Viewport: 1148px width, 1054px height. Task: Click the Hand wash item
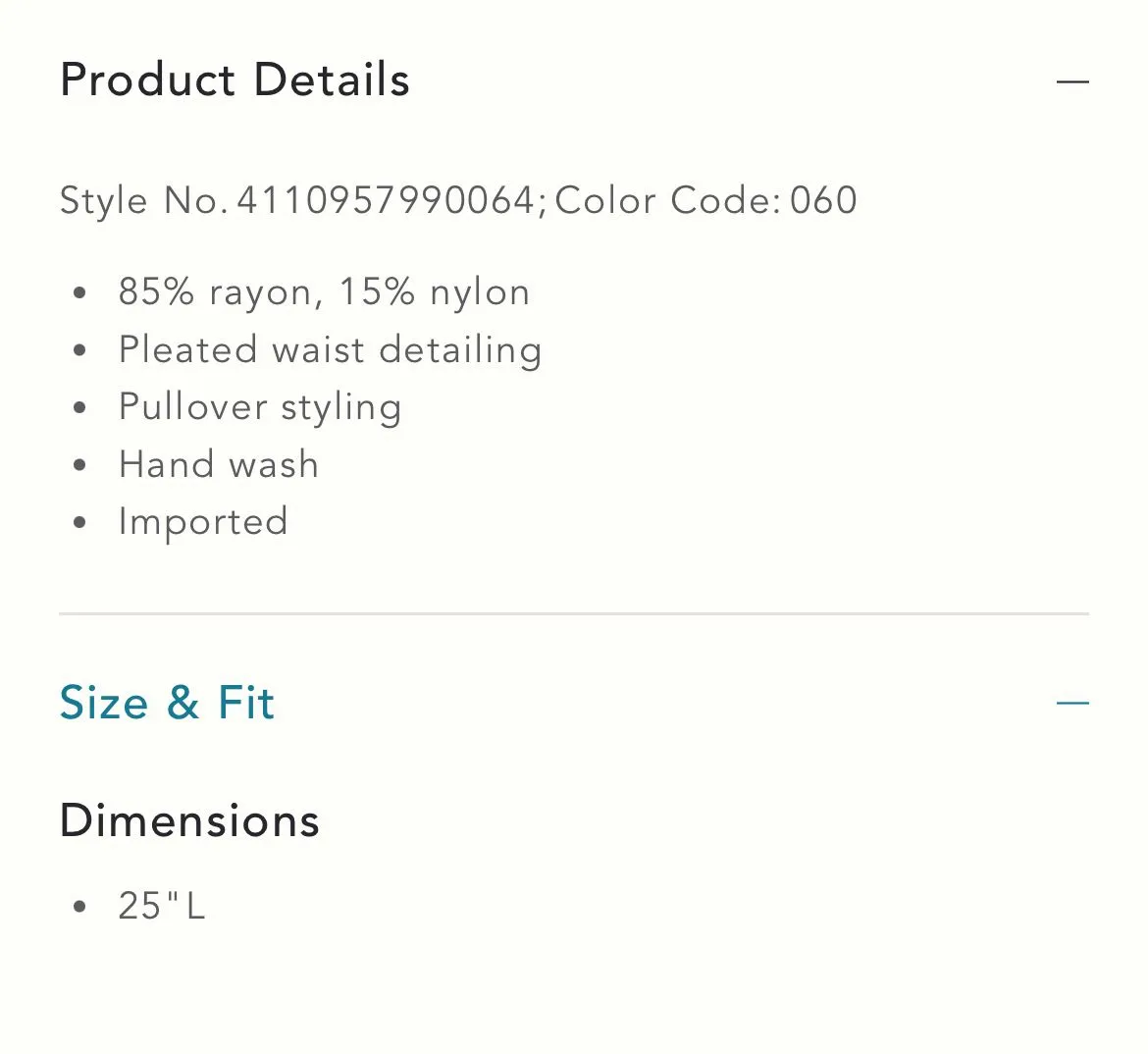click(x=219, y=464)
